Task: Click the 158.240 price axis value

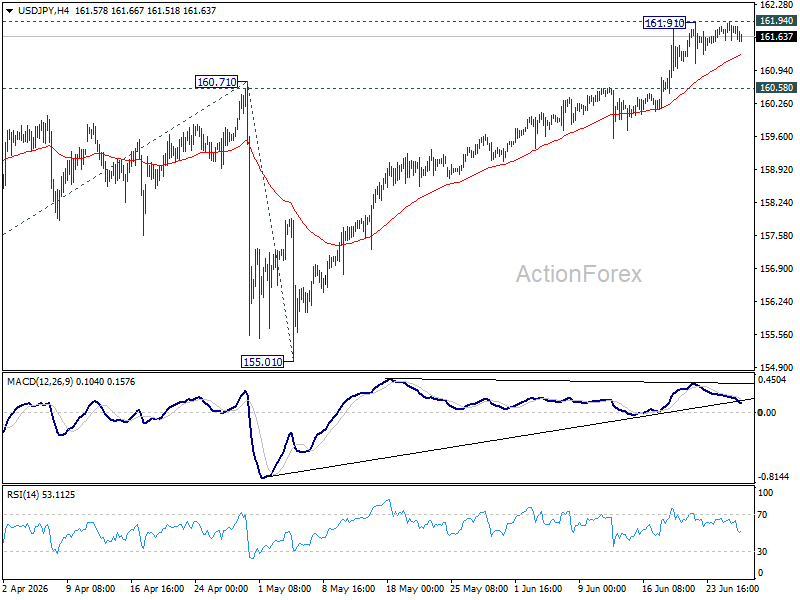Action: (776, 203)
